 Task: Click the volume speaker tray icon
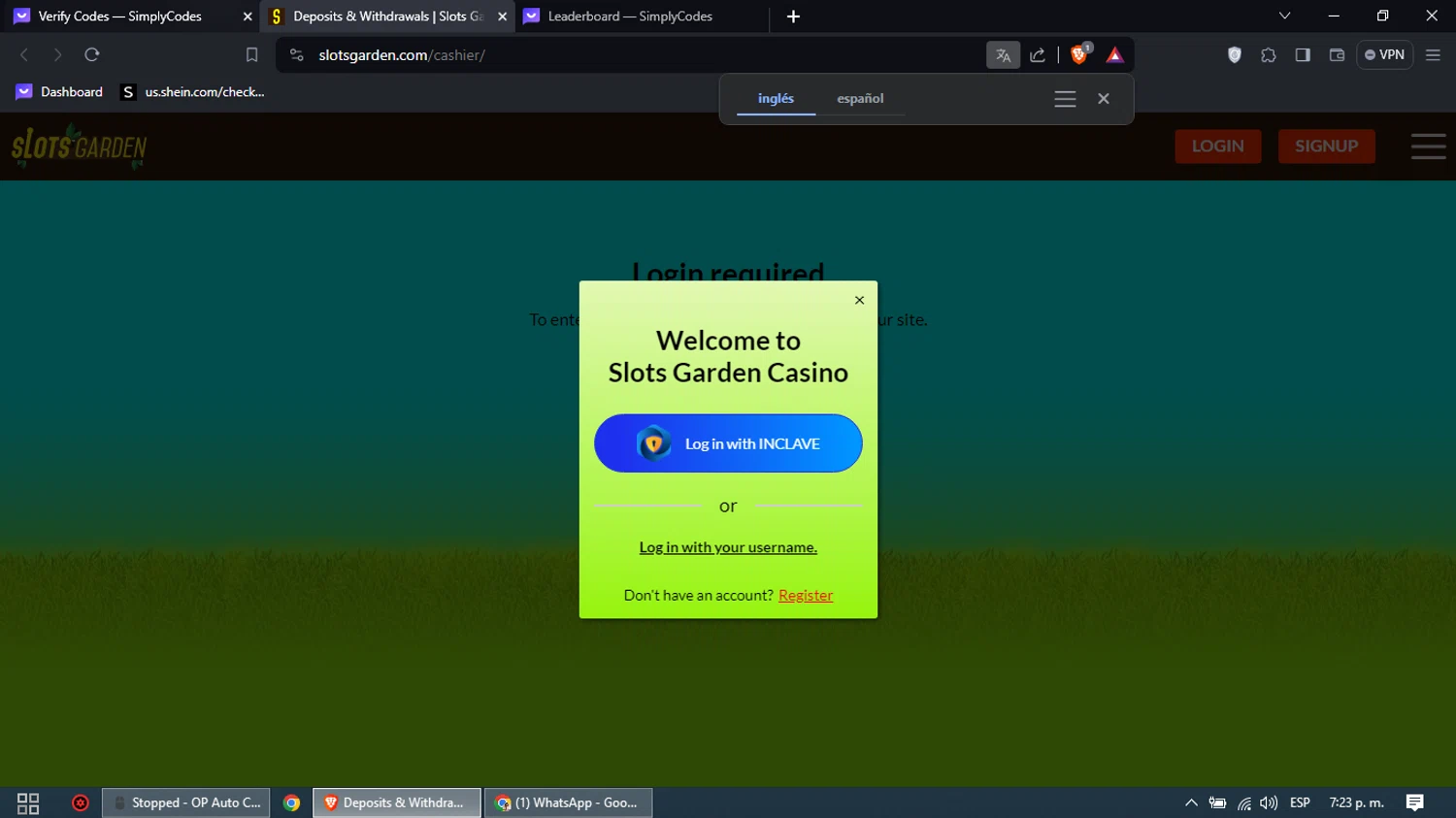click(x=1269, y=803)
